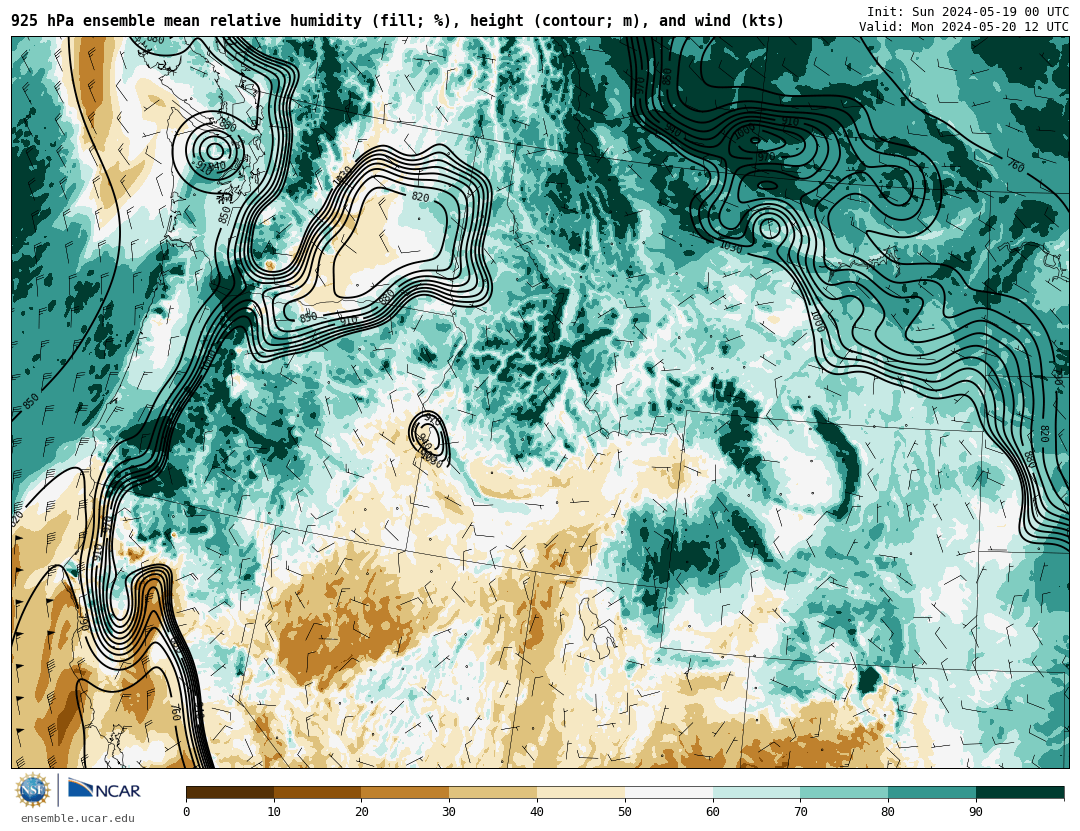Click the 30-40 tan colorbar segment
The width and height of the screenshot is (1080, 831).
493,792
